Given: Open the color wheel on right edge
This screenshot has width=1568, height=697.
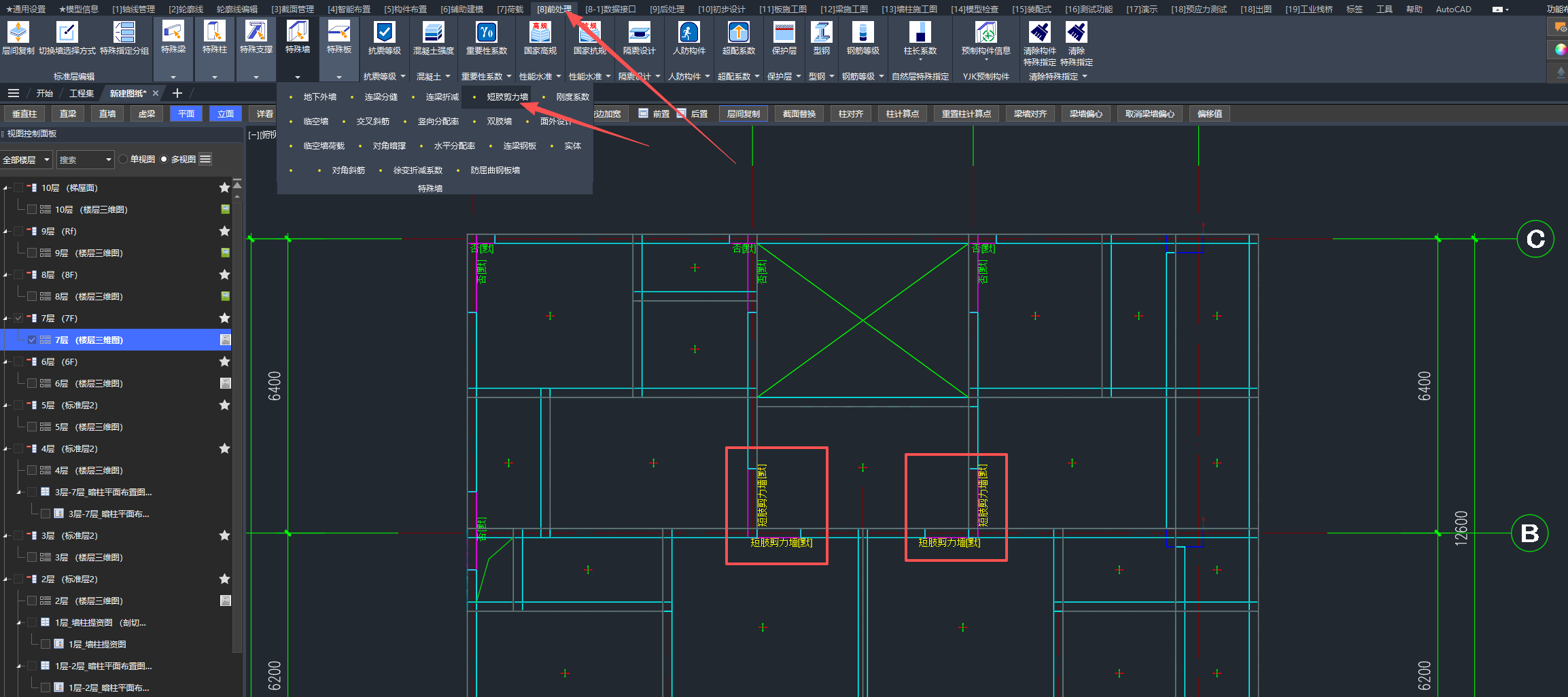Looking at the screenshot, I should (1561, 50).
